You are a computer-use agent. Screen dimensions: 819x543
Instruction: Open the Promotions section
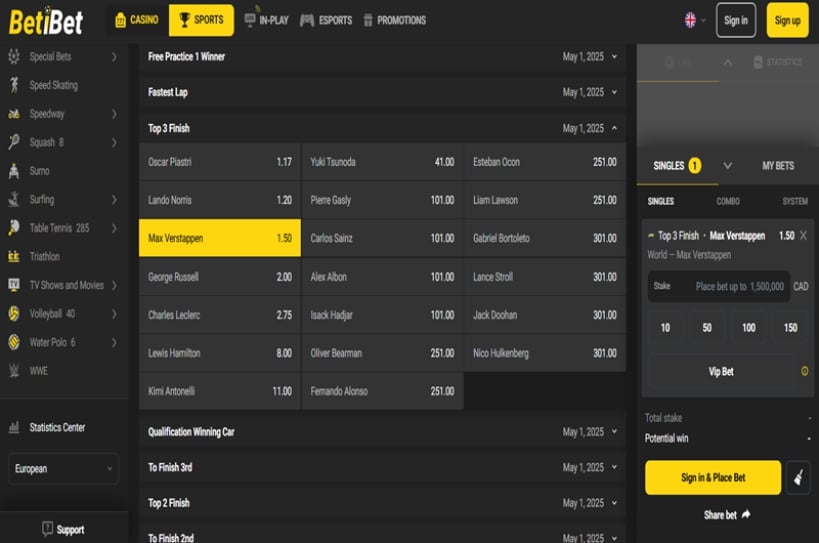[x=395, y=20]
